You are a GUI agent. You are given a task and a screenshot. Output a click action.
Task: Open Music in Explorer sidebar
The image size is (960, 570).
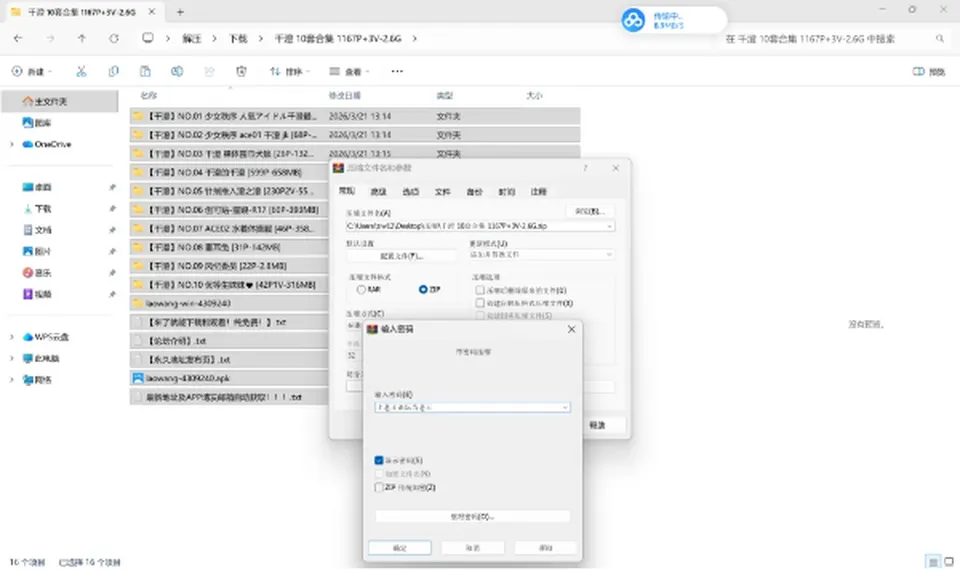tap(37, 272)
